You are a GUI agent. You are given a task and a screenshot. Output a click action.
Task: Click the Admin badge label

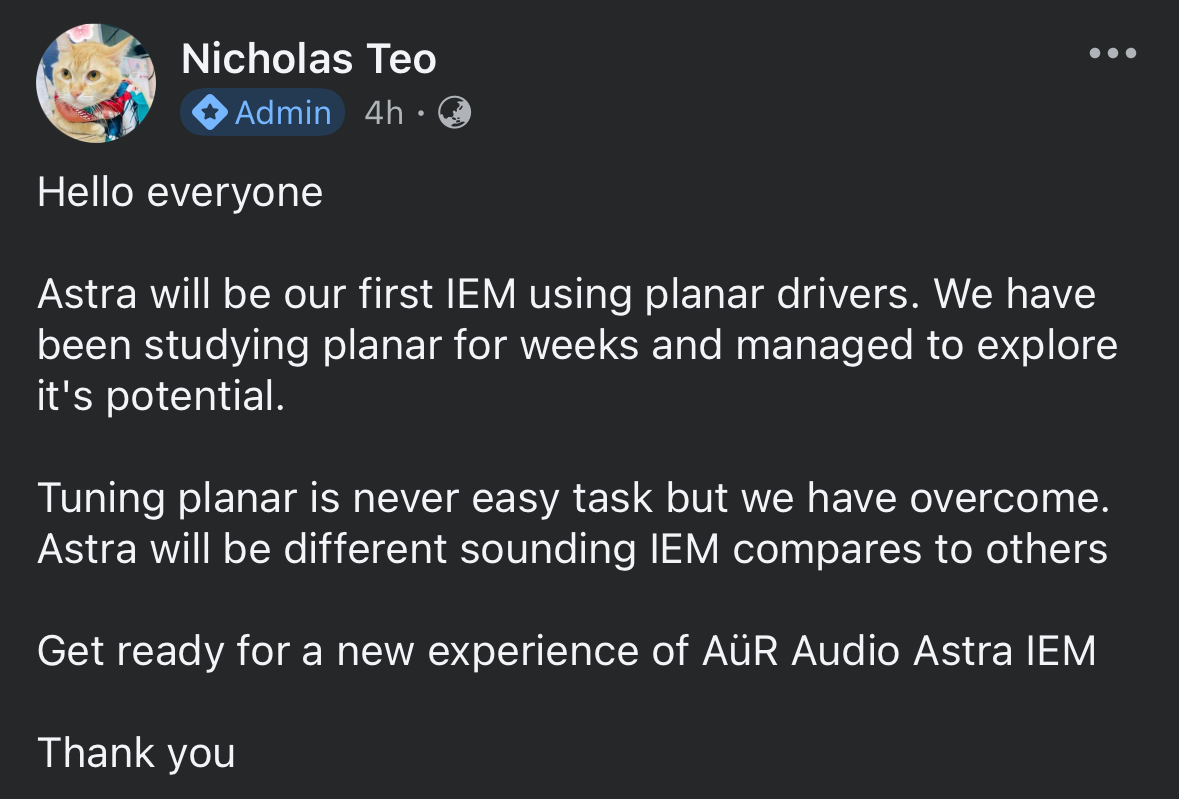[262, 113]
